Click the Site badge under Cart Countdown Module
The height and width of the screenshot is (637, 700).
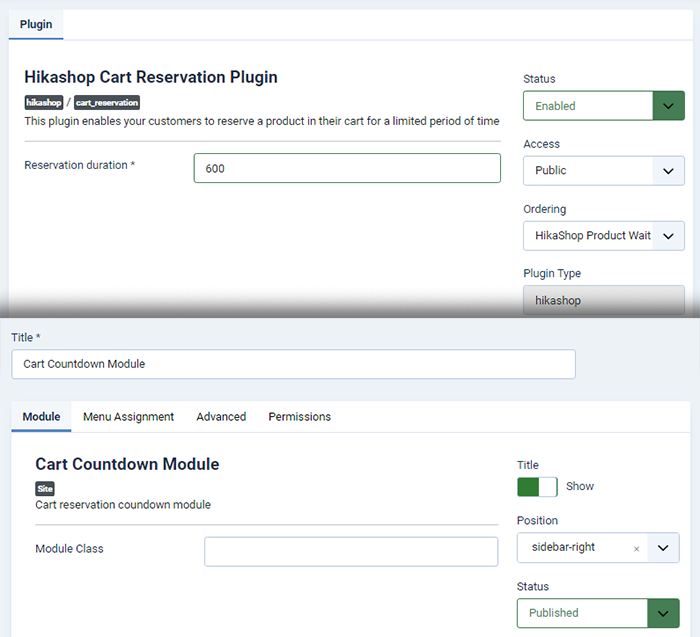point(45,488)
